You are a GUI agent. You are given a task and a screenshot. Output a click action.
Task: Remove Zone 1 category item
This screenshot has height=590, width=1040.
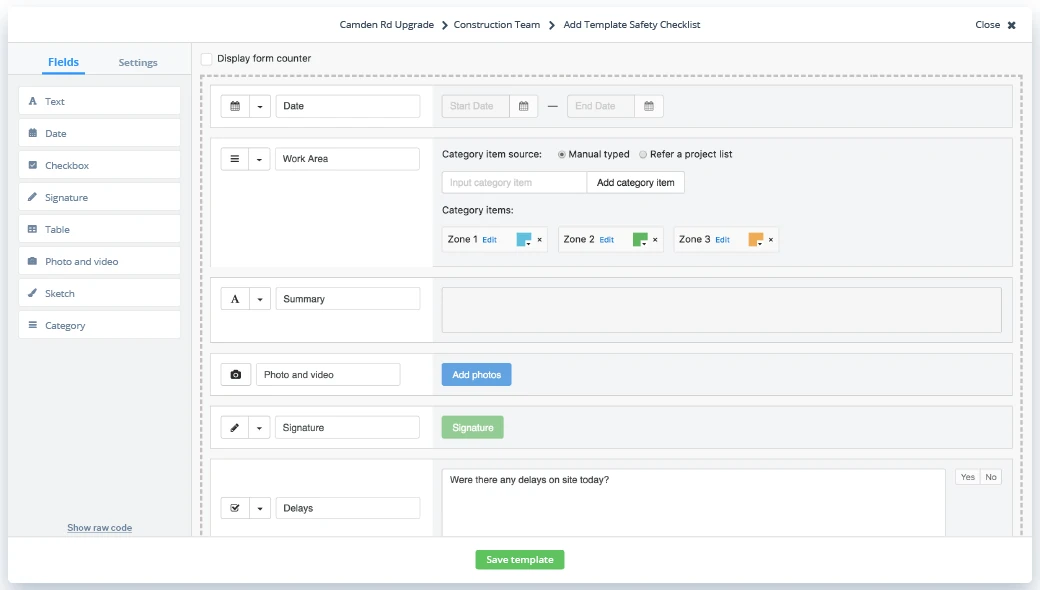coord(539,240)
